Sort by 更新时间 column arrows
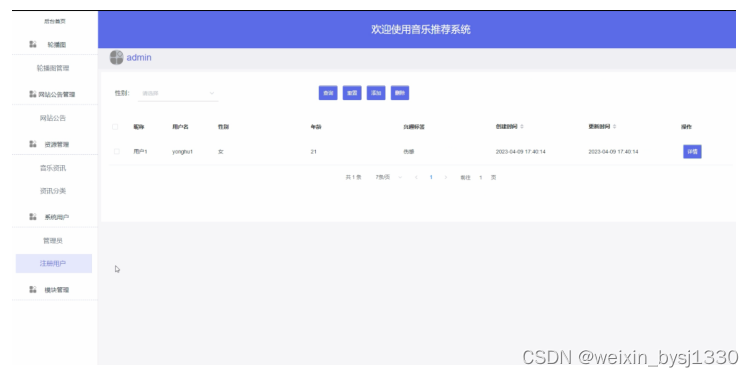Viewport: 754px width, 377px height. [615, 126]
